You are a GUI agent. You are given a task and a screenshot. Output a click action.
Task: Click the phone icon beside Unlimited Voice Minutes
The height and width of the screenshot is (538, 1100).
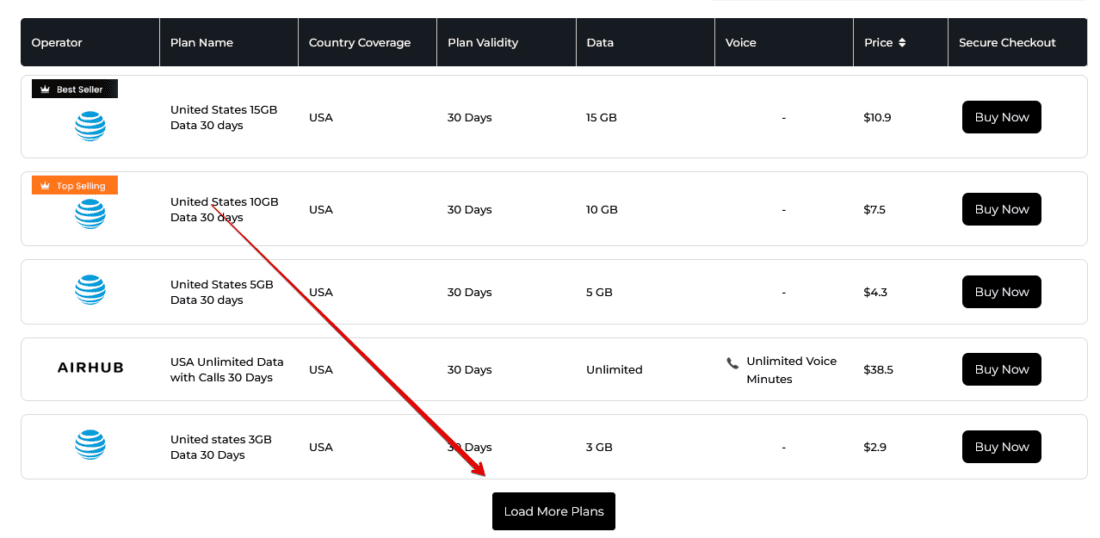[733, 363]
